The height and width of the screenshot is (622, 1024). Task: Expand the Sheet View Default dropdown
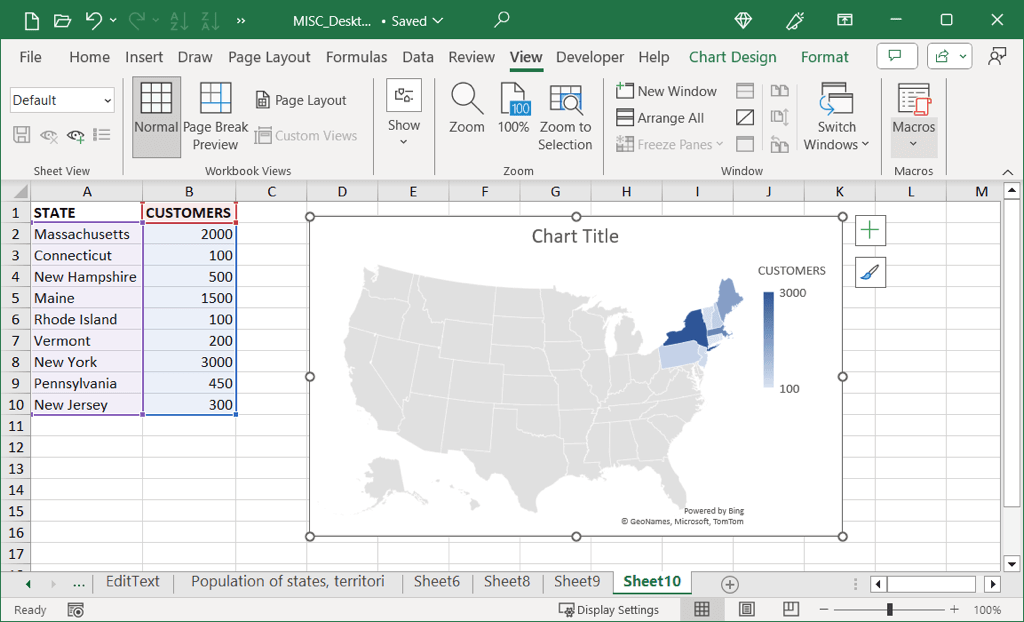107,100
